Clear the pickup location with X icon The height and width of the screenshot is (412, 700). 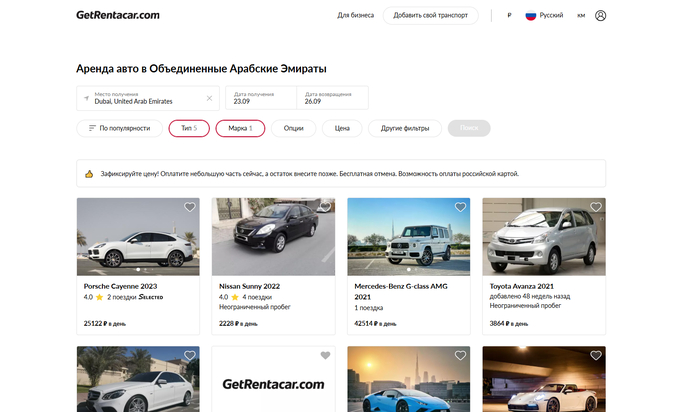point(209,98)
